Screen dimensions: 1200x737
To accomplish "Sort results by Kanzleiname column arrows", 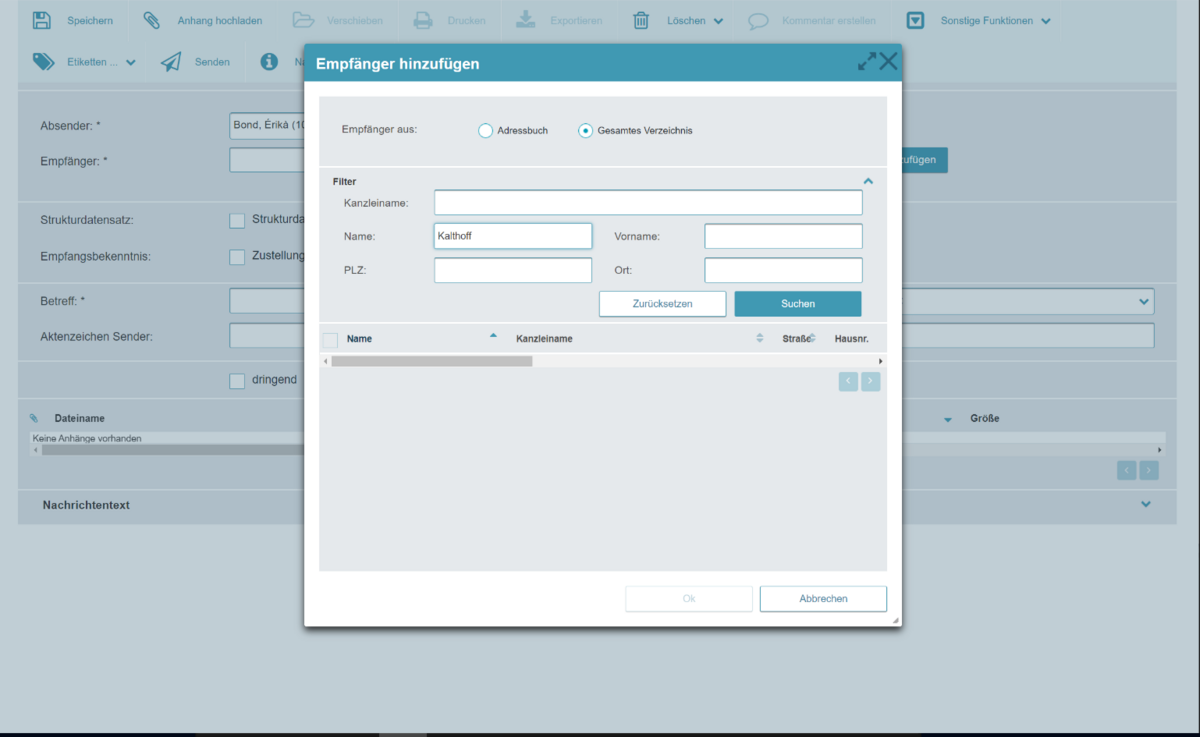I will (760, 338).
